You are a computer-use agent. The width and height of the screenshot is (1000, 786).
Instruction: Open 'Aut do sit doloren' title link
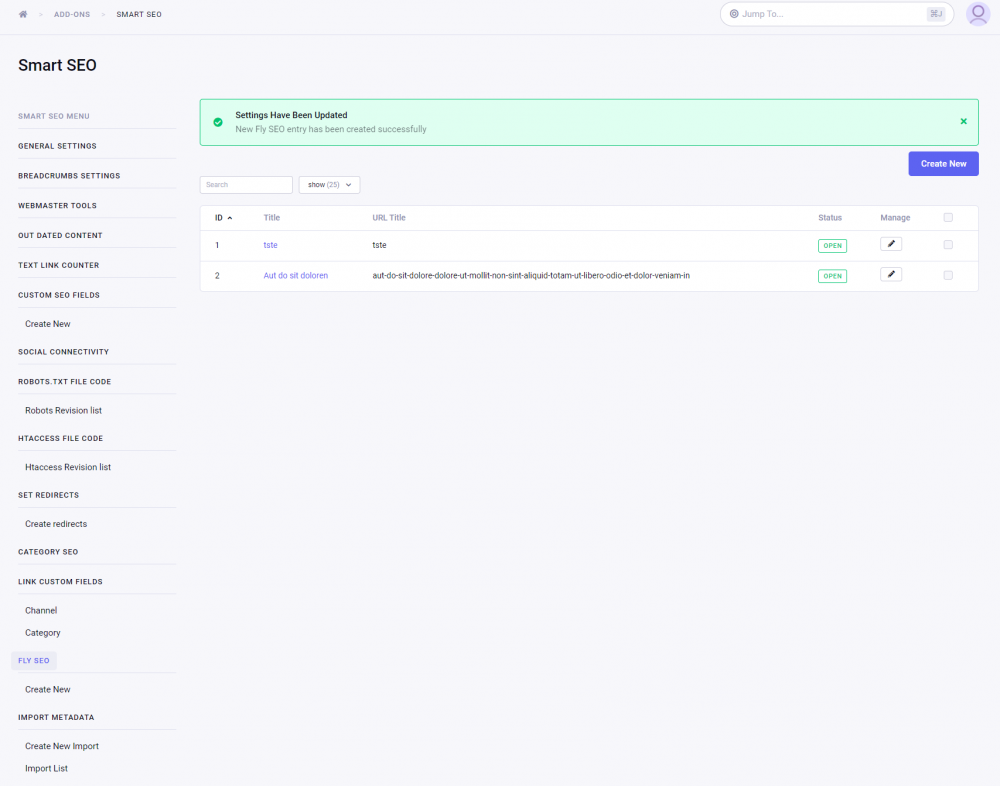click(295, 275)
